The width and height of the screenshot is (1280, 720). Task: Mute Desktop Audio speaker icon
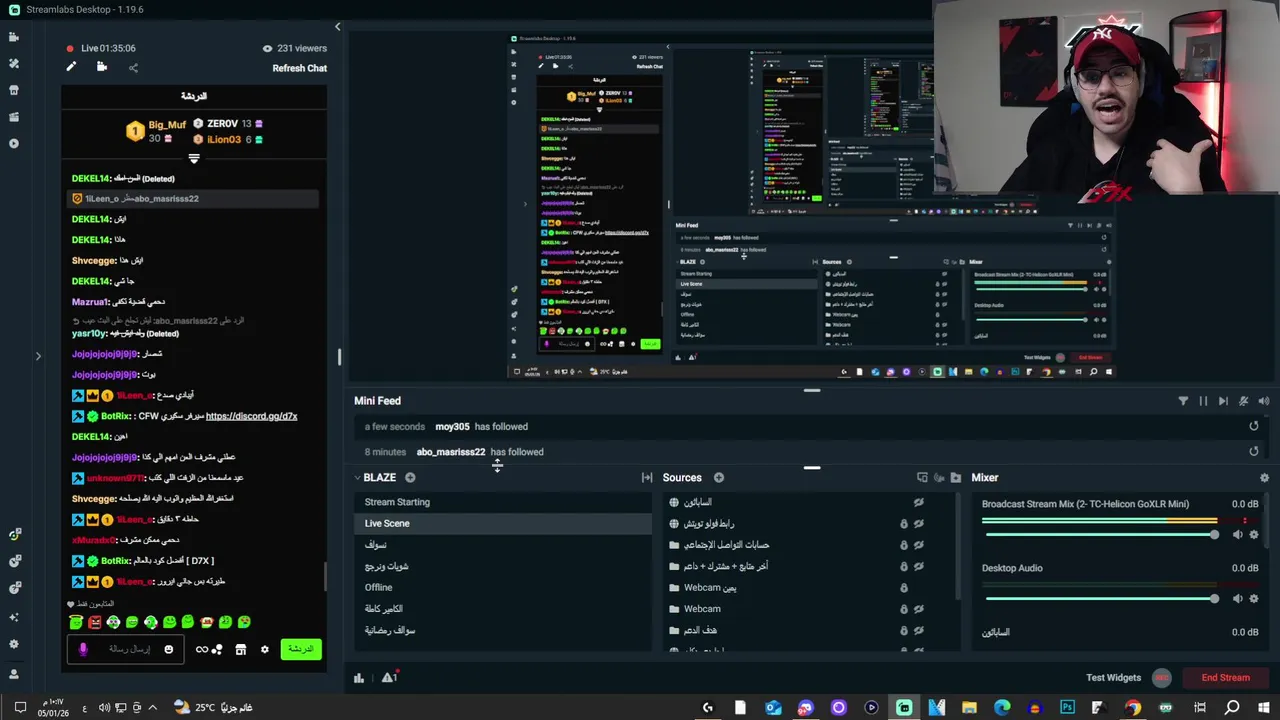pyautogui.click(x=1237, y=599)
